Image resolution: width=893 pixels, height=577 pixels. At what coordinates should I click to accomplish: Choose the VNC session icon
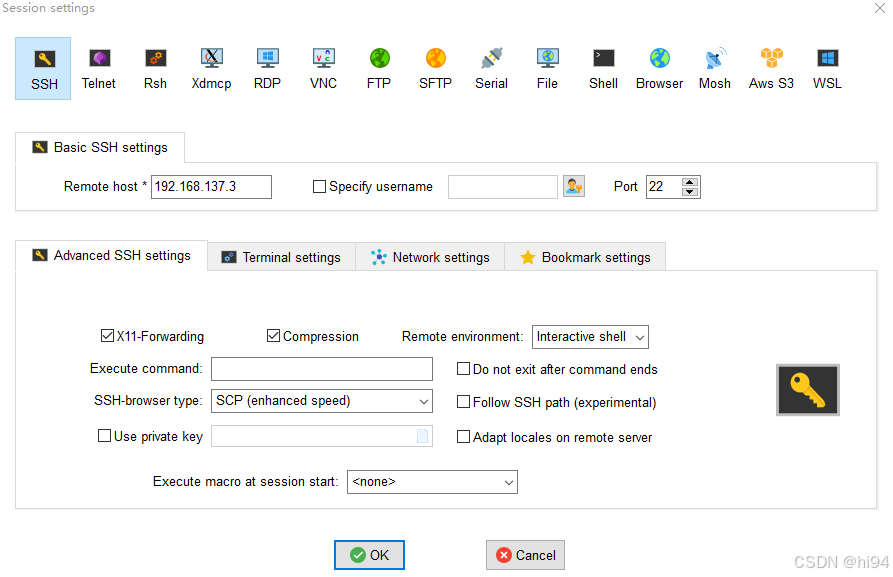(323, 68)
